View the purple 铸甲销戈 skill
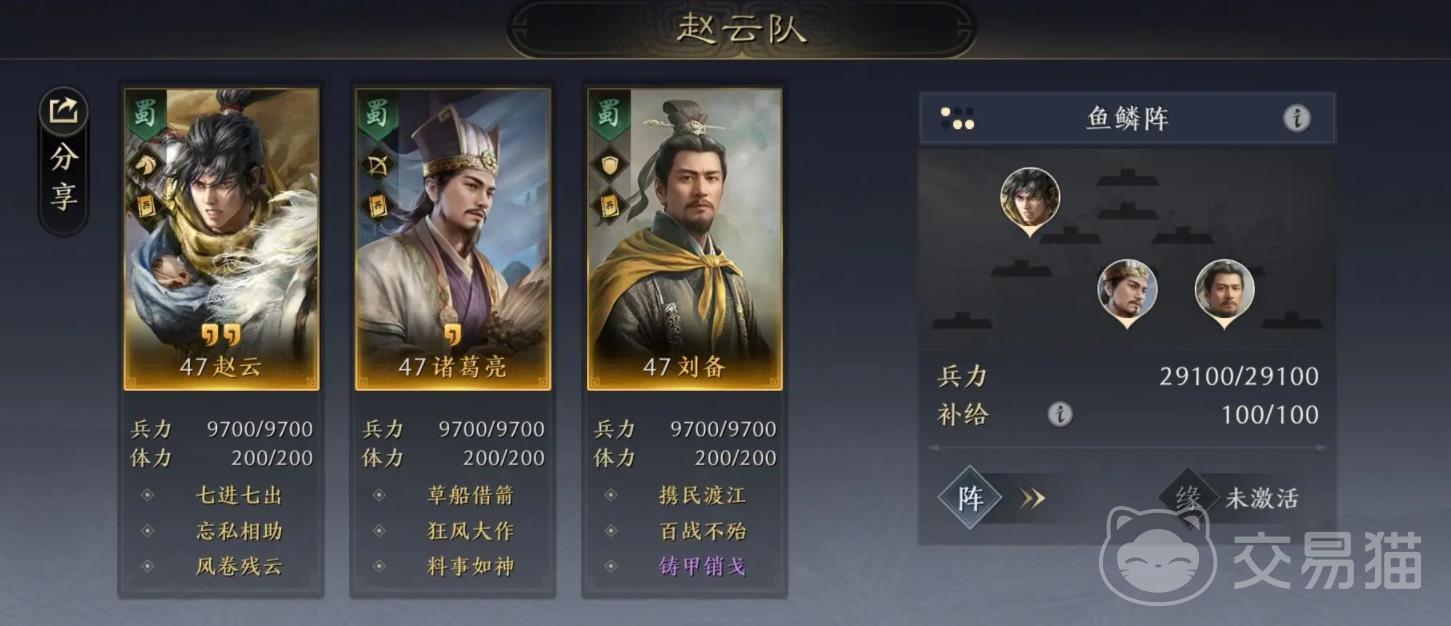The image size is (1451, 626). (x=703, y=566)
